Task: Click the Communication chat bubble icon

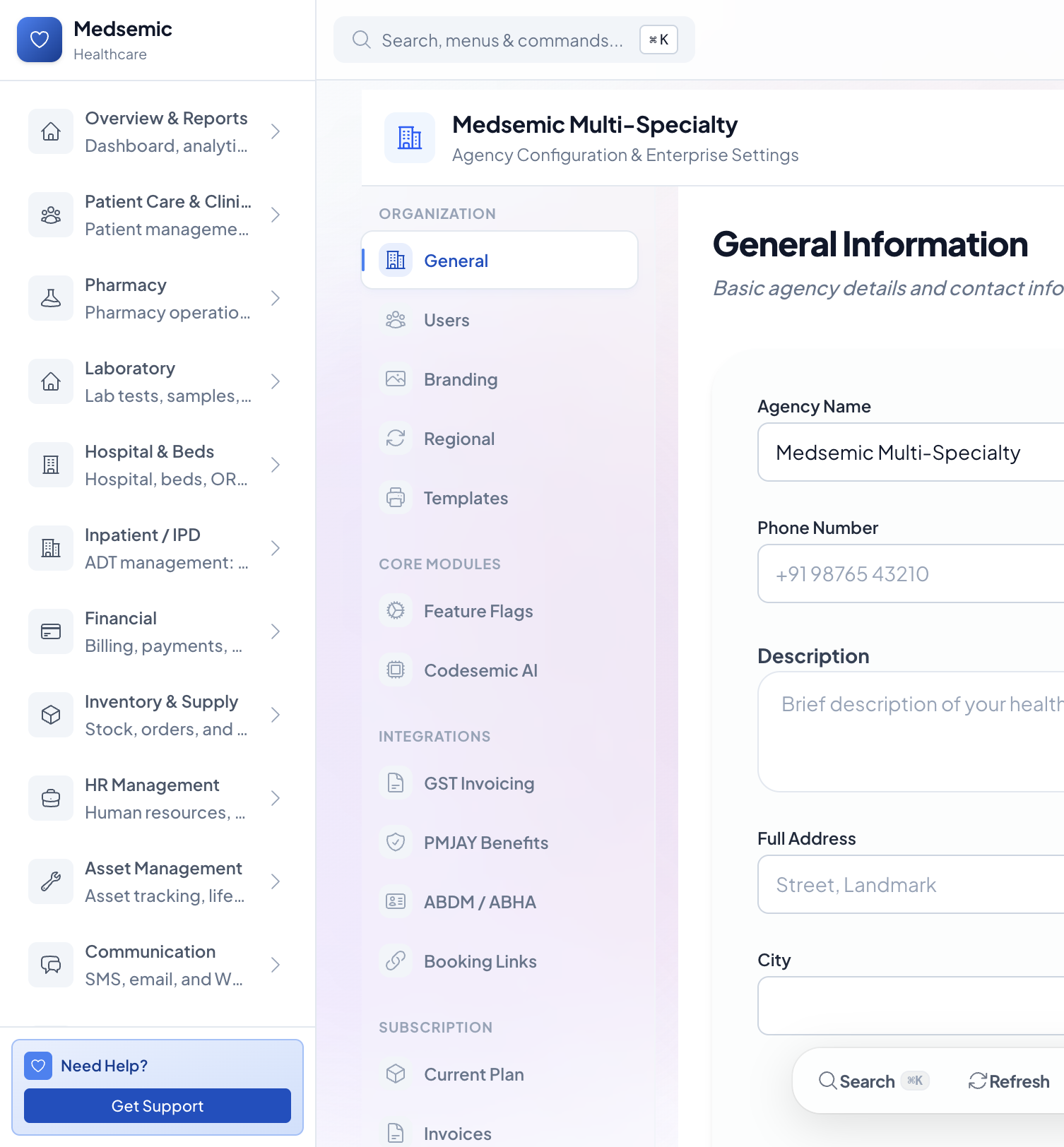Action: click(51, 965)
